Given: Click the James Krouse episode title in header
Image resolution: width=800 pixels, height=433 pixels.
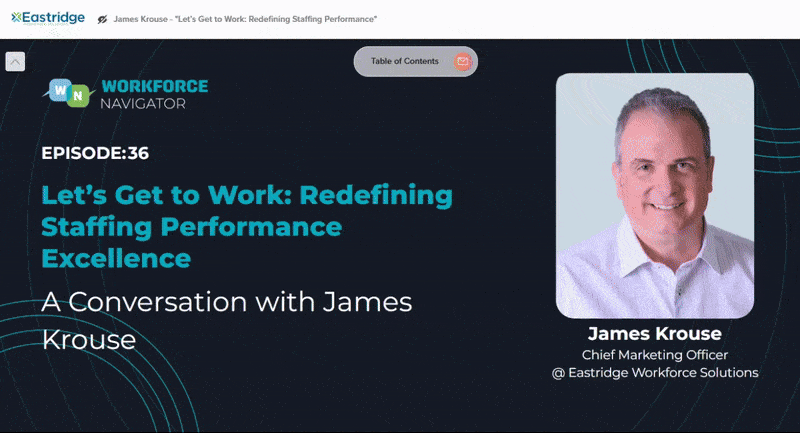Looking at the screenshot, I should pyautogui.click(x=245, y=19).
